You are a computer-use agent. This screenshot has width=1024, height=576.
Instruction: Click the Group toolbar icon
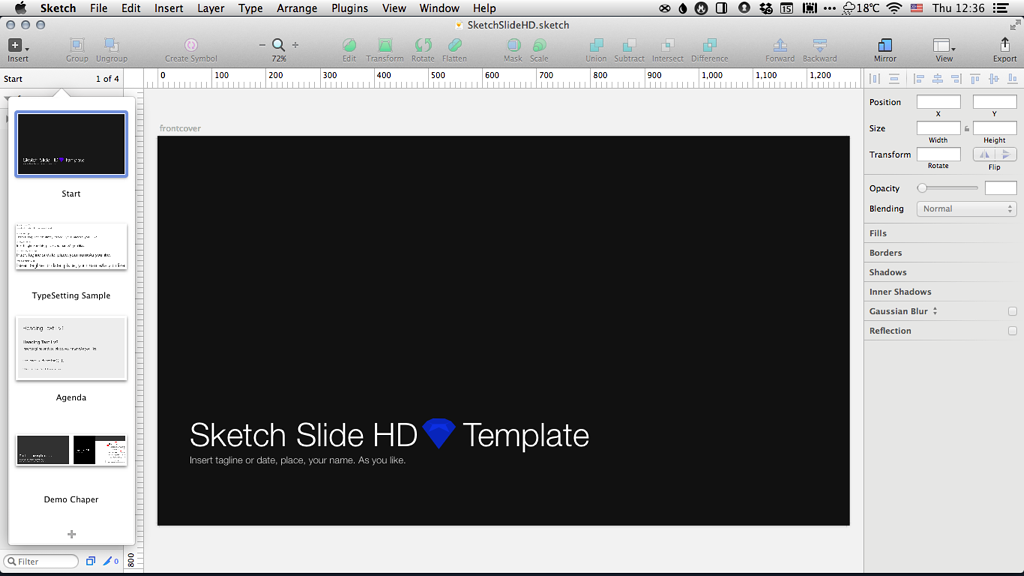click(77, 45)
